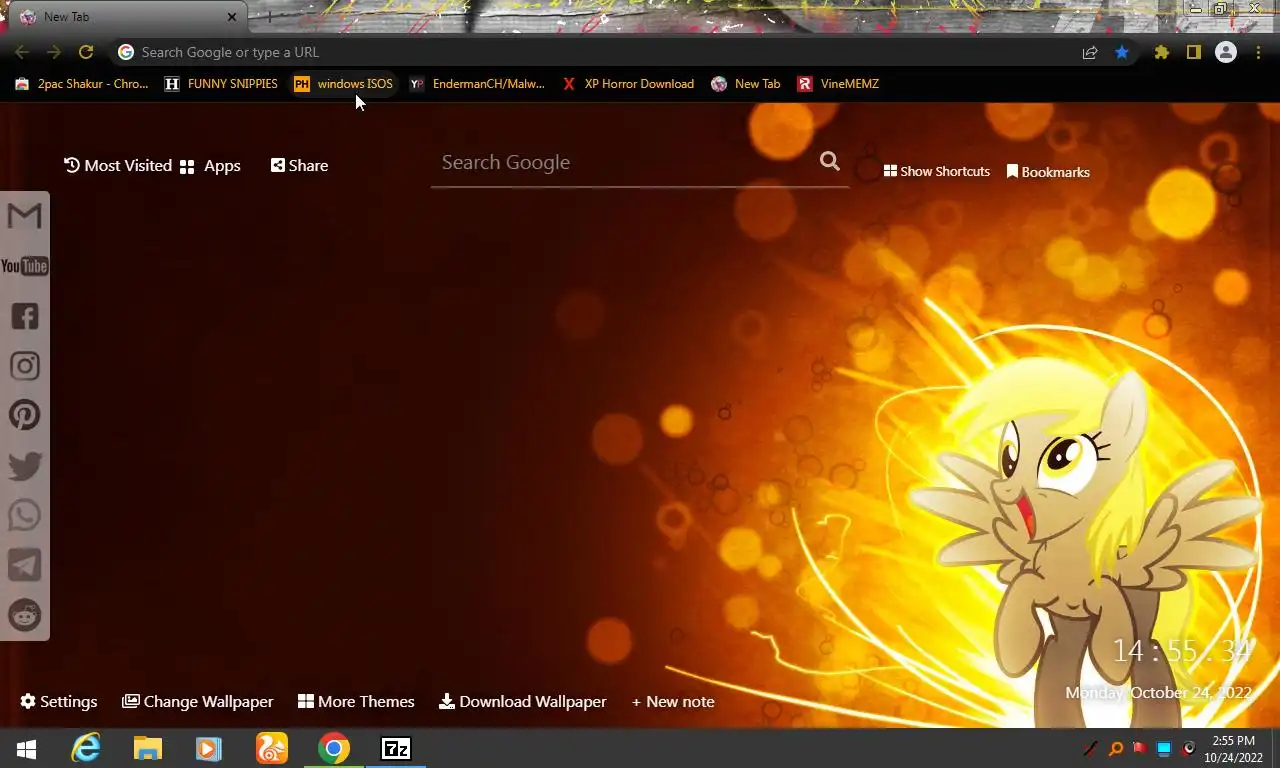1280x768 pixels.
Task: Open the VineMEMZ bookmark
Action: (x=838, y=84)
